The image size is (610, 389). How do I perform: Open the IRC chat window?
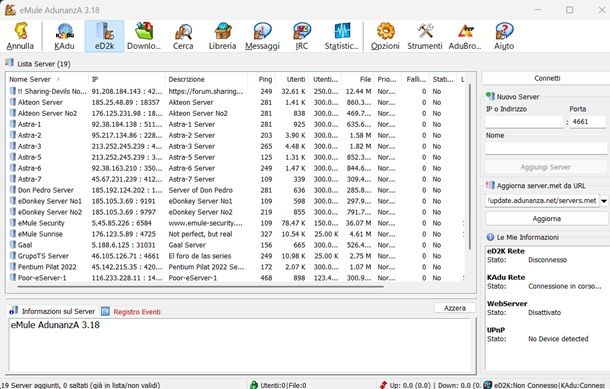pyautogui.click(x=302, y=37)
